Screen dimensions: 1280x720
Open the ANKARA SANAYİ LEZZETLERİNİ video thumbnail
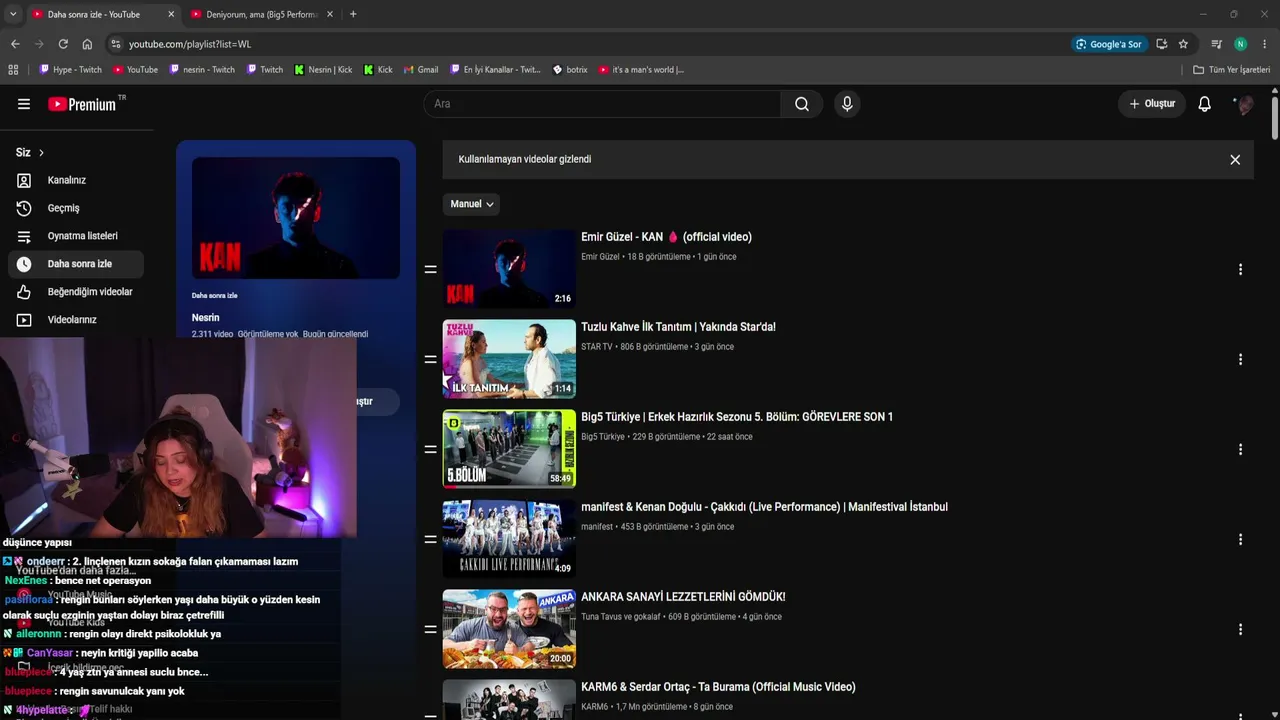coord(509,629)
